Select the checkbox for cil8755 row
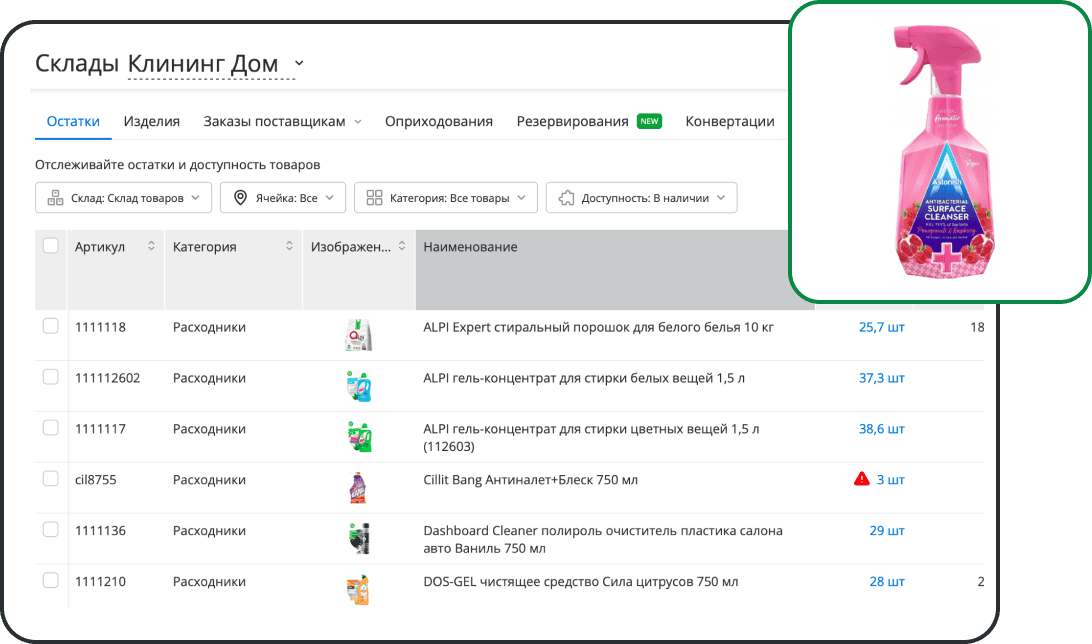This screenshot has height=644, width=1092. [x=51, y=479]
